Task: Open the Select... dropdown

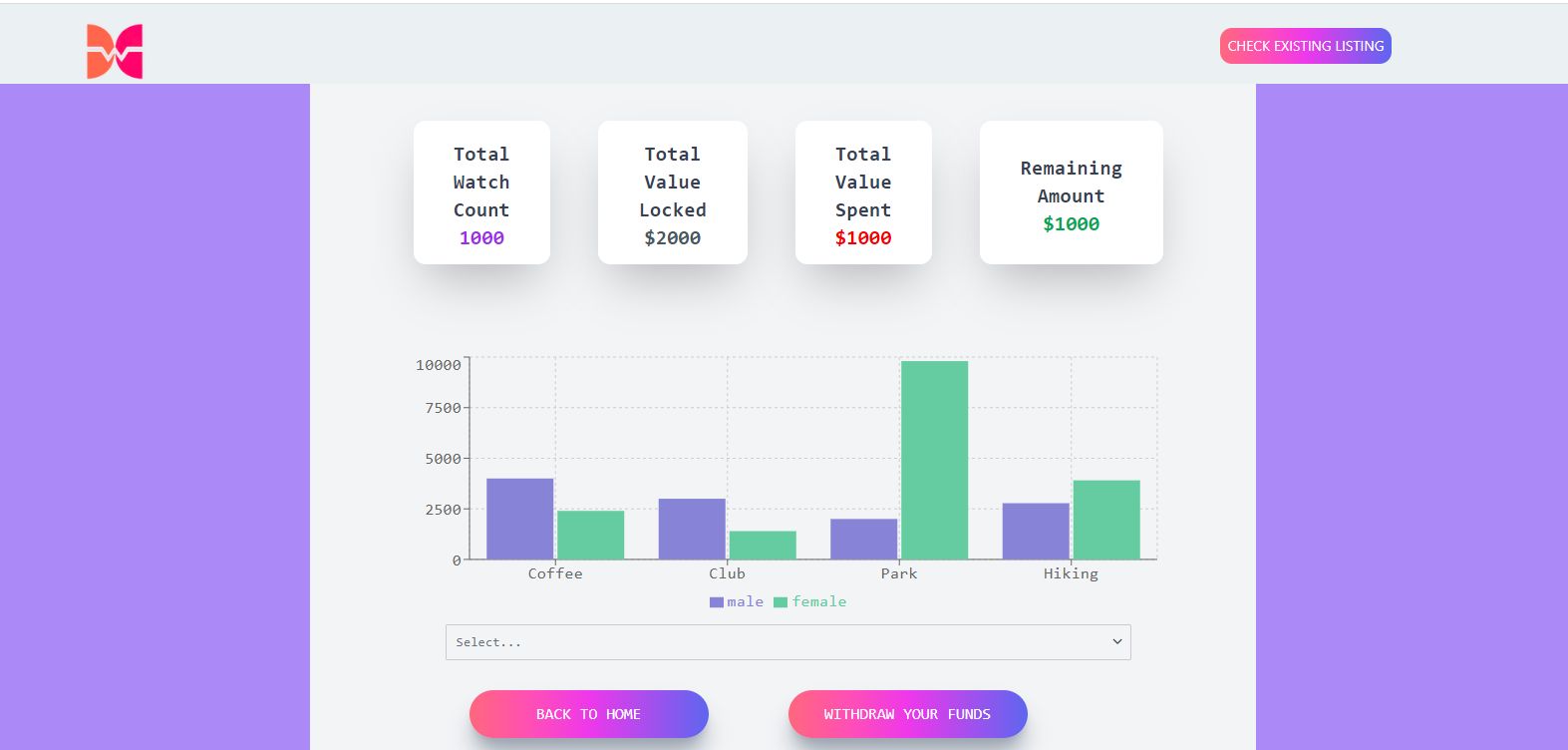Action: pyautogui.click(x=787, y=642)
